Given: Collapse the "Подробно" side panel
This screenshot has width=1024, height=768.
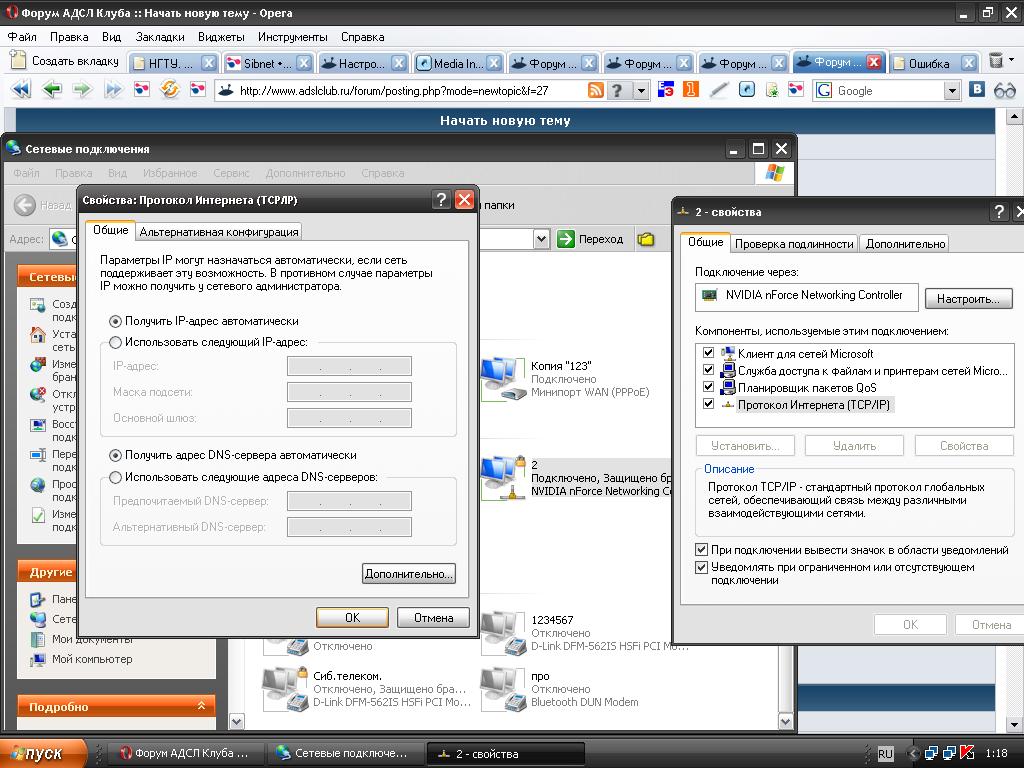Looking at the screenshot, I should pos(201,706).
